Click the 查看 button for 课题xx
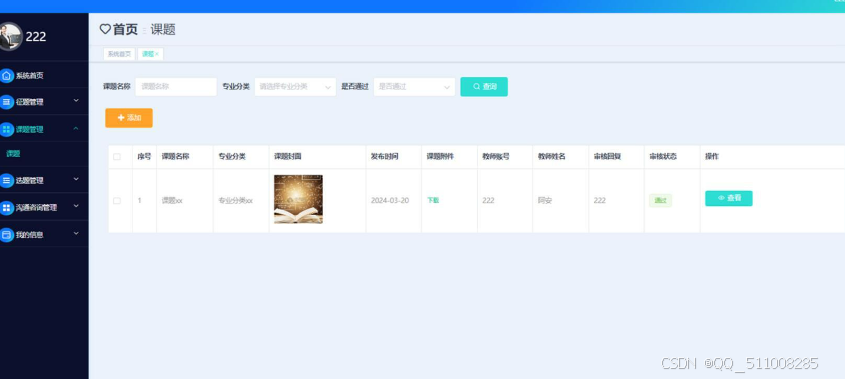This screenshot has width=845, height=379. [x=729, y=198]
